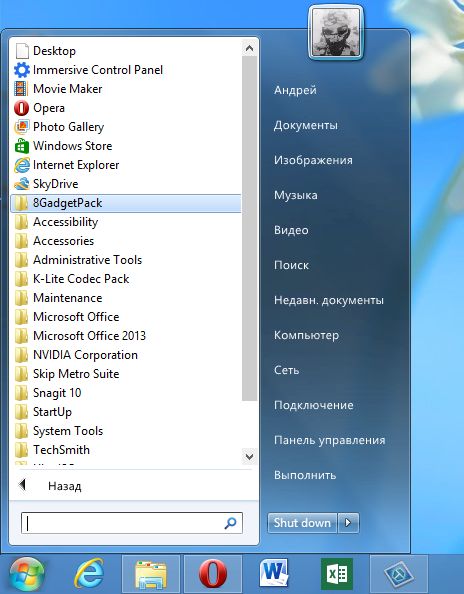Open Изображения from the right pane
Viewport: 464px width, 594px height.
(313, 160)
